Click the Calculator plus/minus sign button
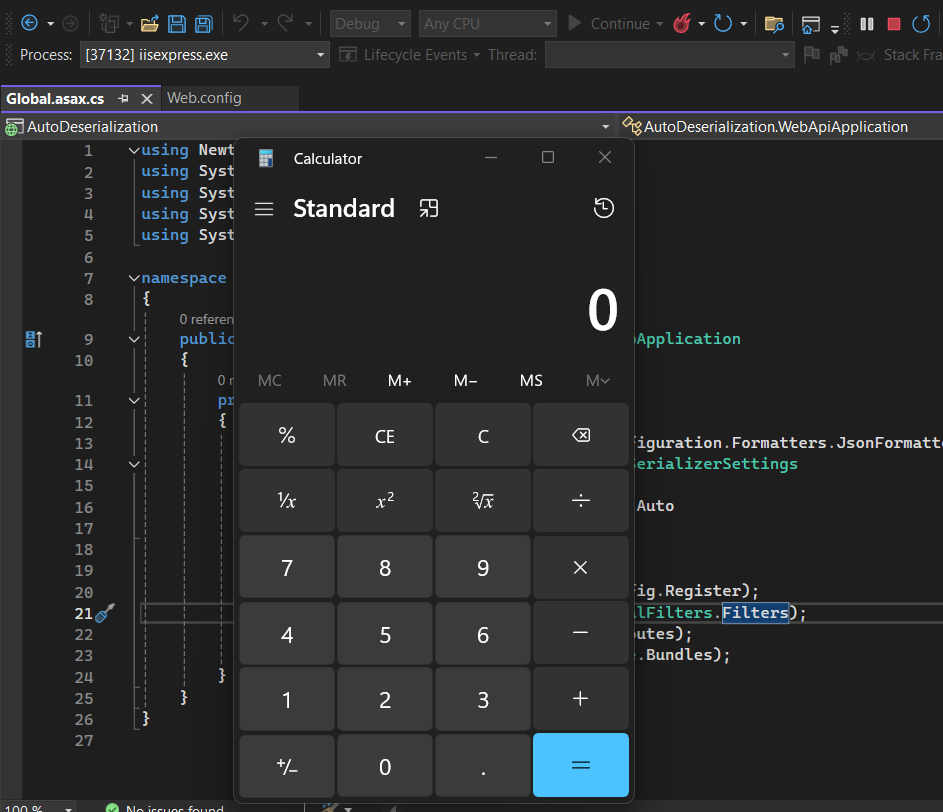Image resolution: width=943 pixels, height=812 pixels. tap(287, 766)
